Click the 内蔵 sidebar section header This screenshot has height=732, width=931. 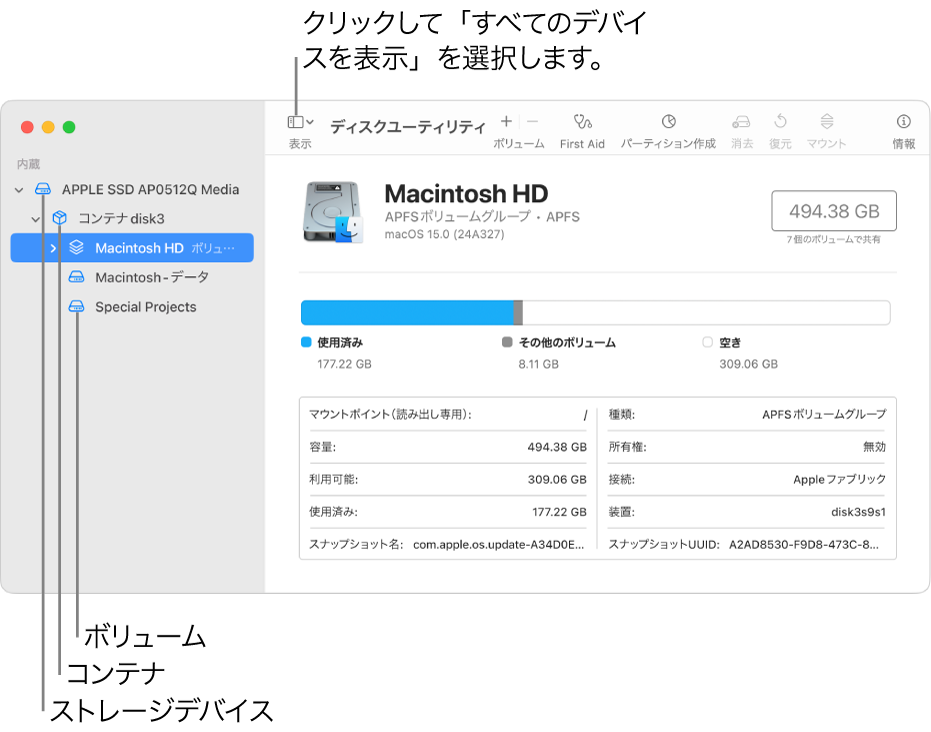pos(28,164)
